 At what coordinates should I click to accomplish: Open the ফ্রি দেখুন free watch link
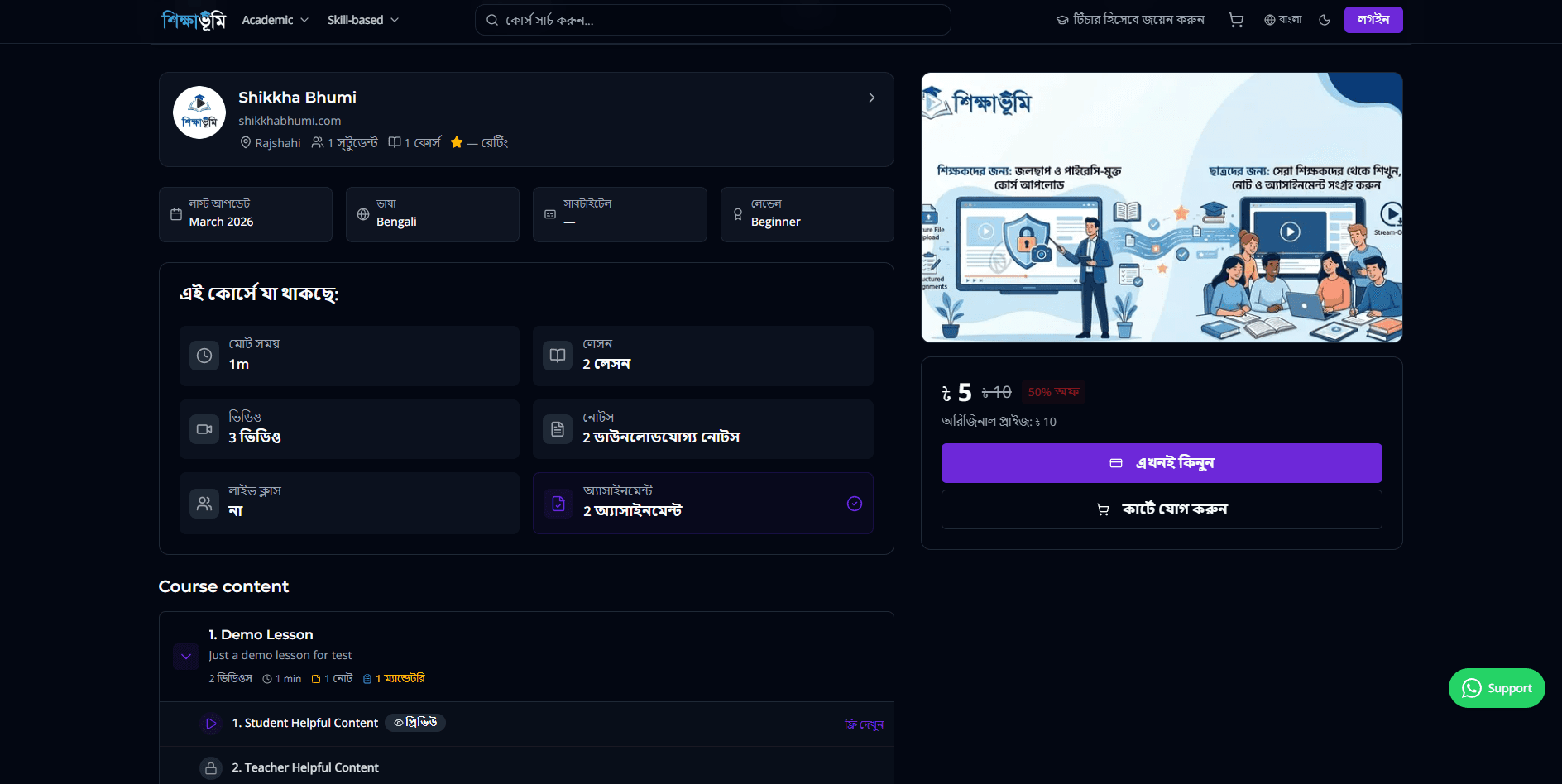[x=864, y=724]
